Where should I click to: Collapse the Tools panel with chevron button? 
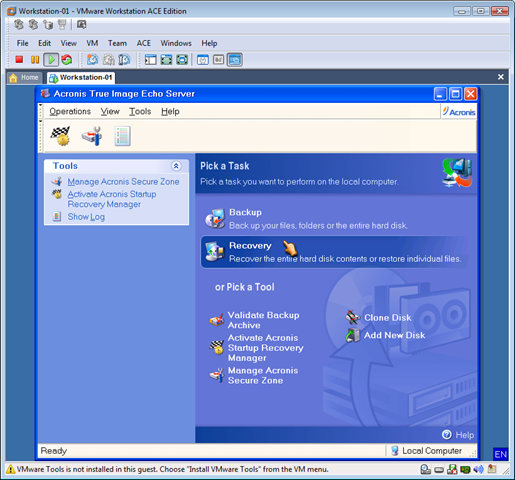(x=176, y=166)
